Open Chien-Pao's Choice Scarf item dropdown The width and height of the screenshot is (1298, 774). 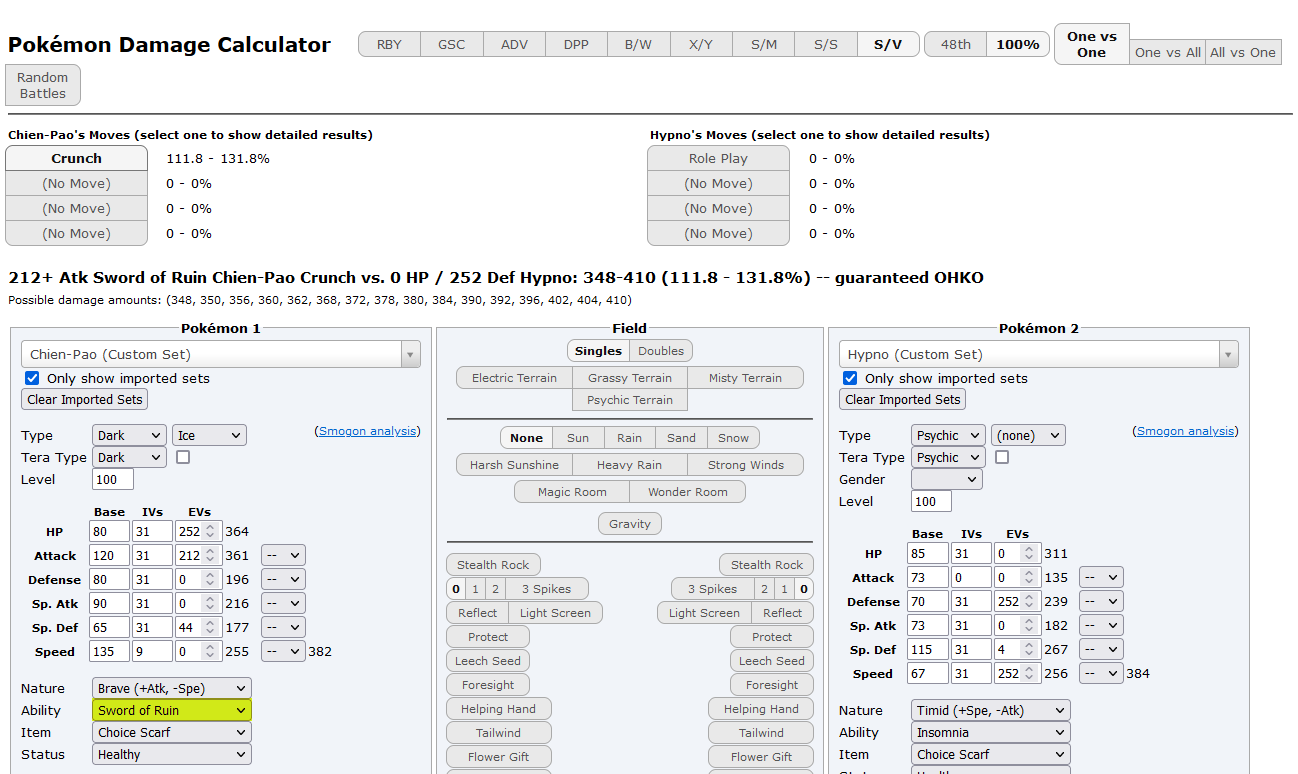[x=172, y=732]
